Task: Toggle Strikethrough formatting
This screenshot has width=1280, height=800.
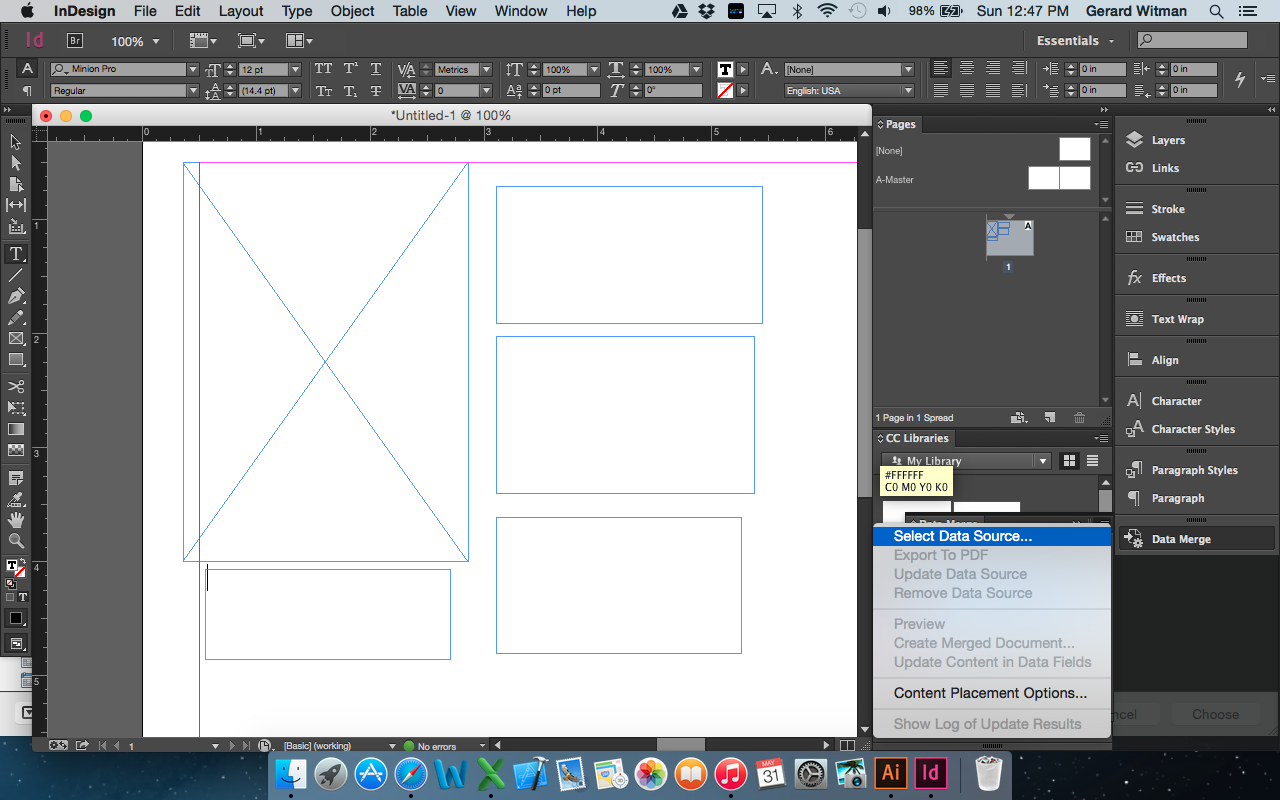Action: point(376,91)
